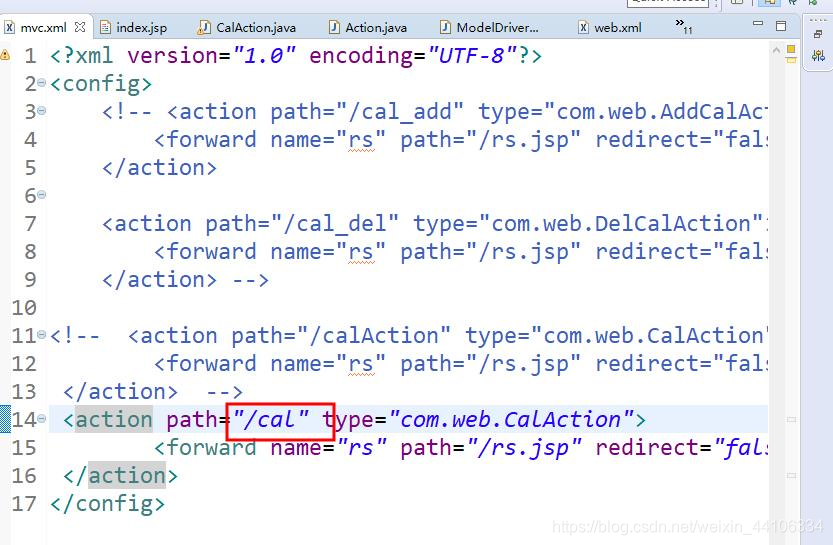Click the </action> tag on line 5
The height and width of the screenshot is (545, 833).
coord(159,168)
